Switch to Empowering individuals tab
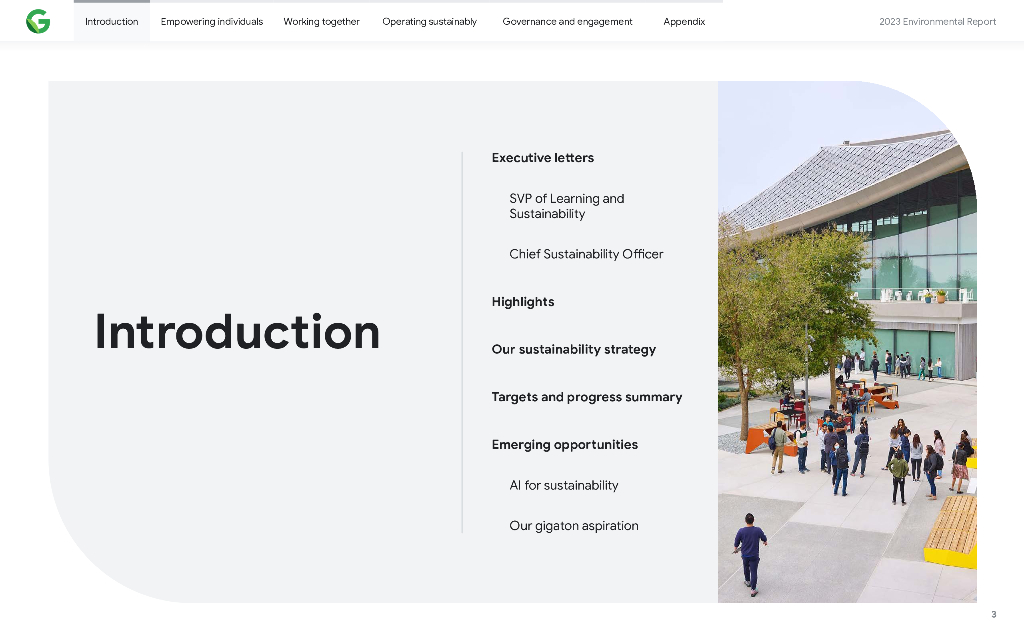 [x=212, y=22]
